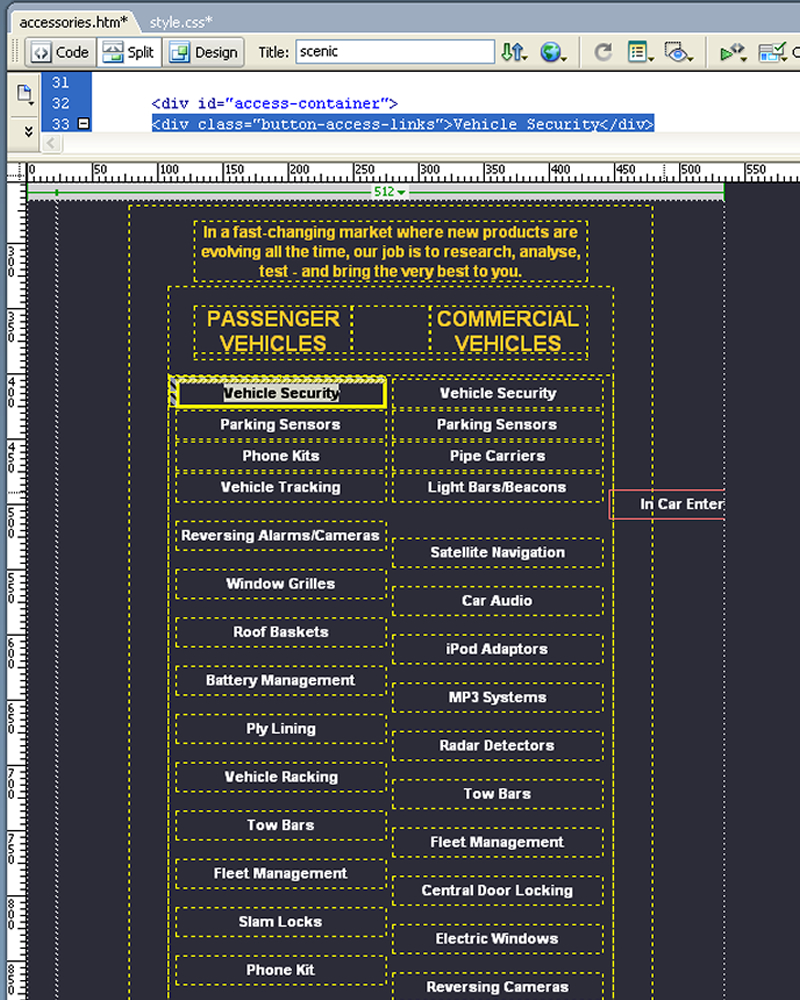Click line number 31 in gutter

(x=61, y=82)
